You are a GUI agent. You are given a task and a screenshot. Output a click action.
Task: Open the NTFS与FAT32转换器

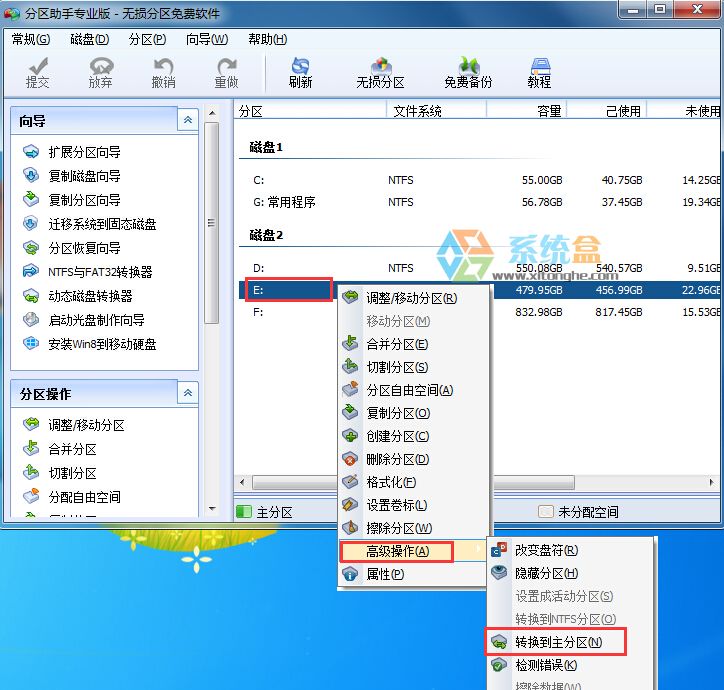(x=88, y=272)
